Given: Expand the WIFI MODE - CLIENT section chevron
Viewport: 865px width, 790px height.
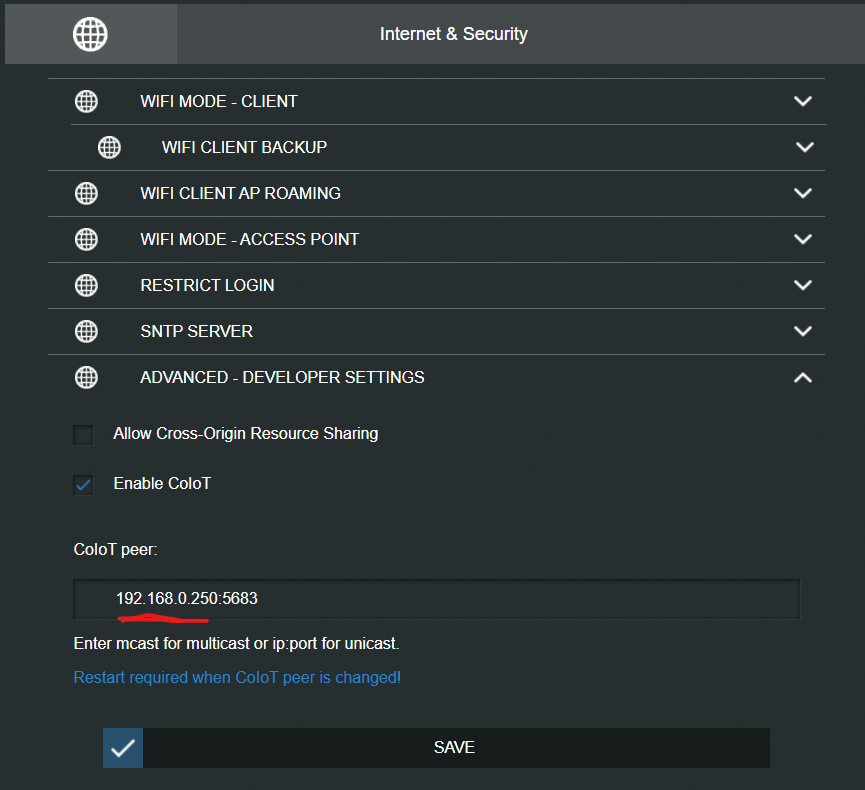Looking at the screenshot, I should click(802, 101).
